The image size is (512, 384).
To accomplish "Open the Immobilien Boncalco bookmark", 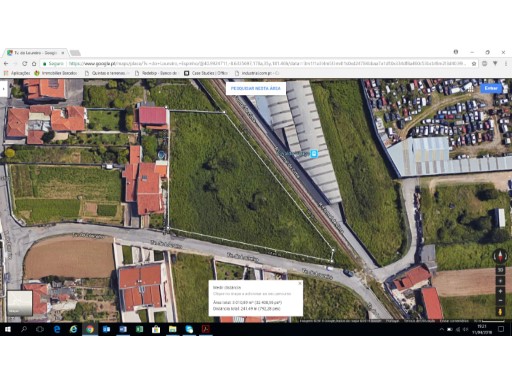I will point(56,73).
